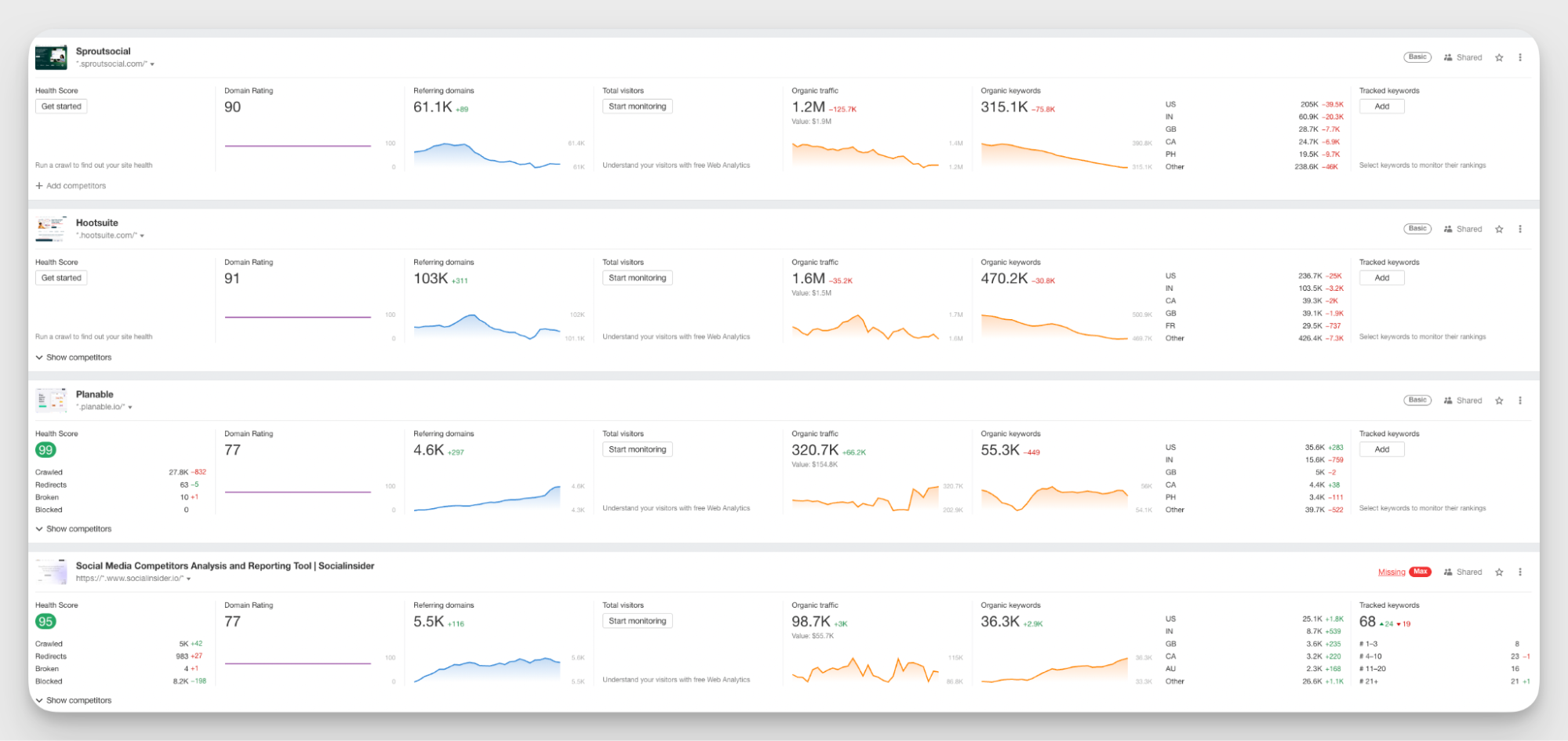The image size is (1568, 741).
Task: Open the Missing alert link on Socialinsider row
Action: click(x=1390, y=572)
